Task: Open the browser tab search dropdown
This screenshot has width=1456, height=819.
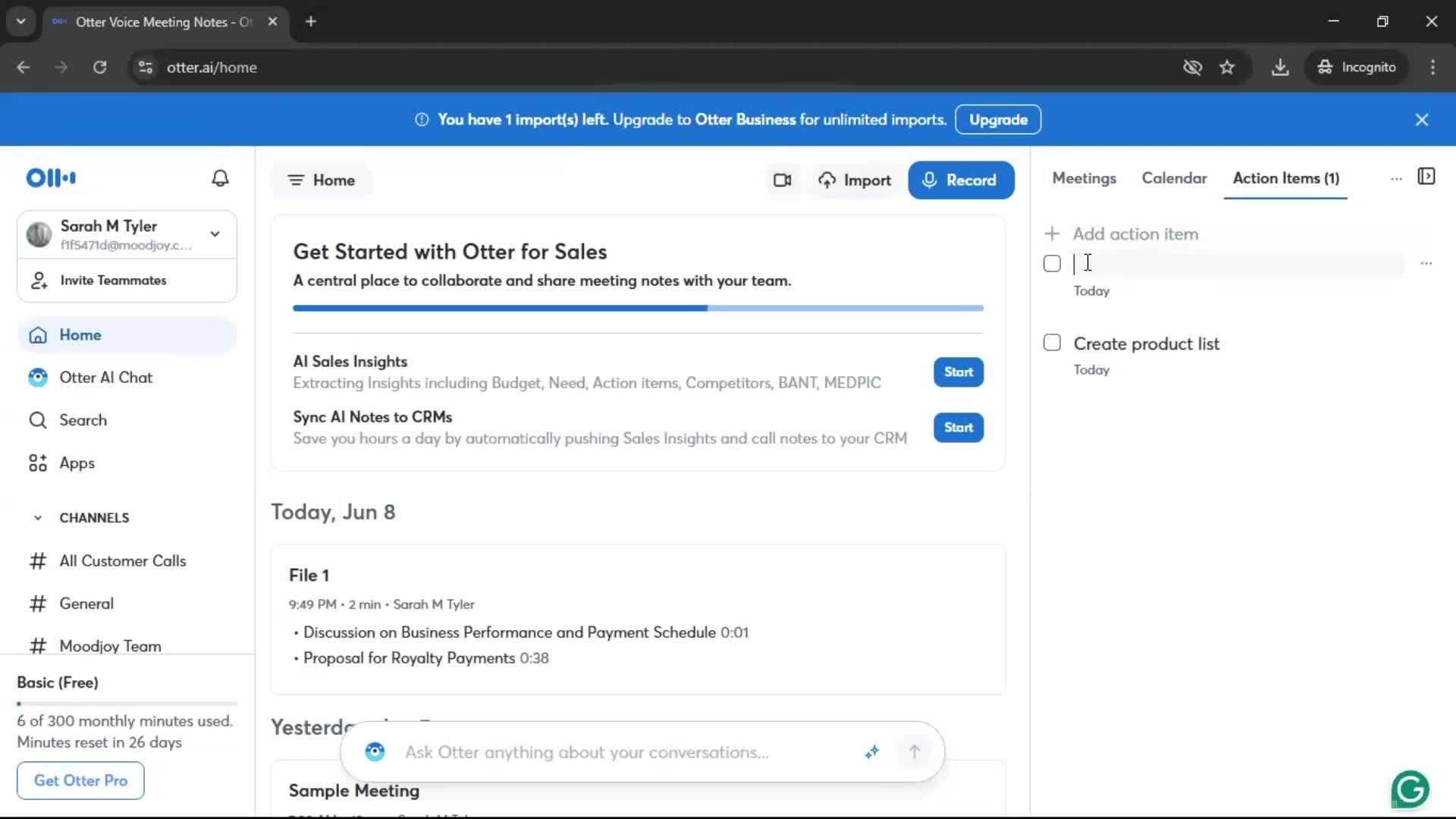Action: [x=21, y=21]
